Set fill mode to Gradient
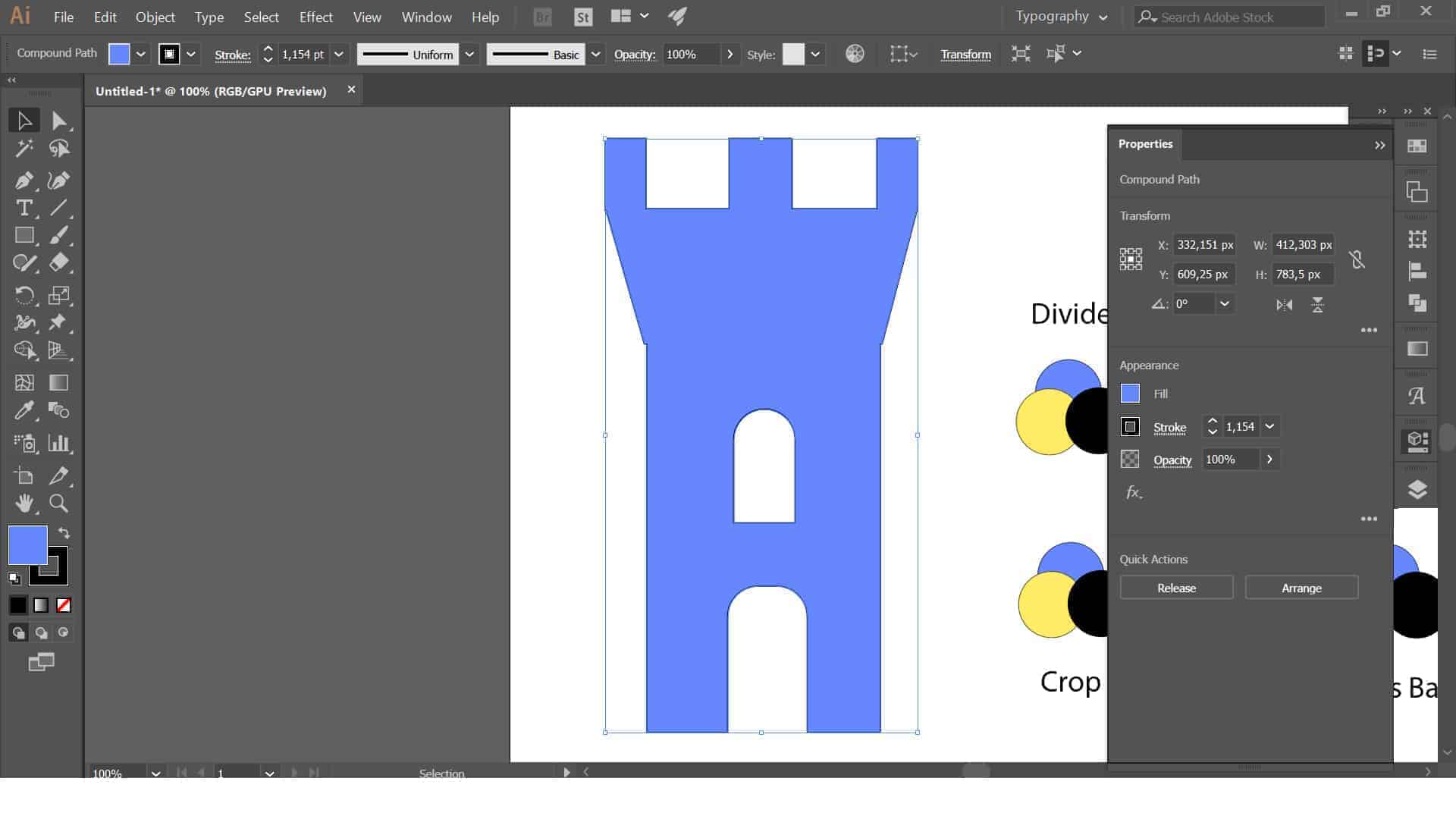 41,605
